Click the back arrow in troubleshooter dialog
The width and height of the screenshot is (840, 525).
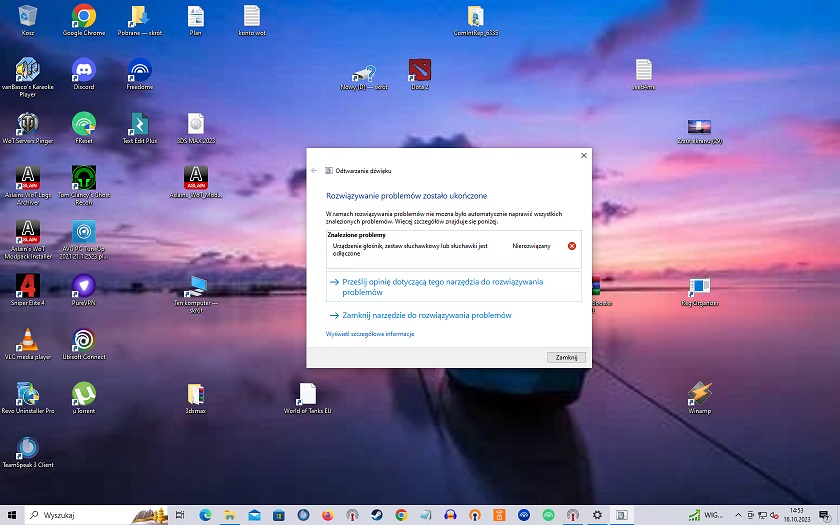(x=315, y=171)
